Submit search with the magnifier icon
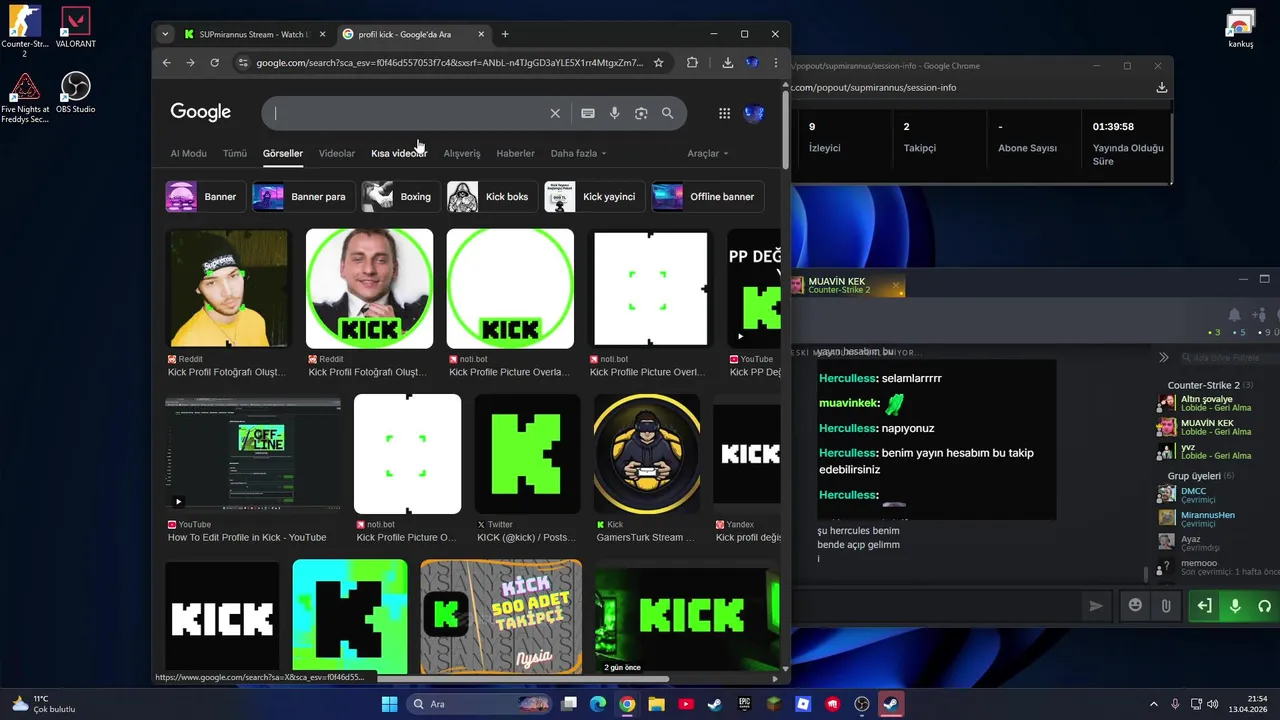 [667, 113]
